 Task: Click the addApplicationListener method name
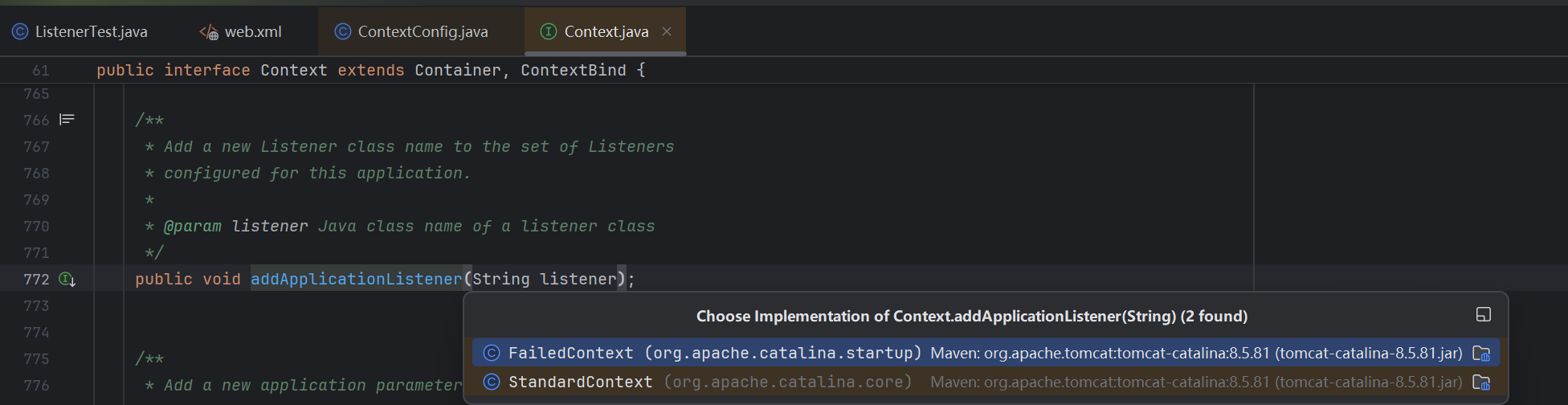[x=357, y=279]
